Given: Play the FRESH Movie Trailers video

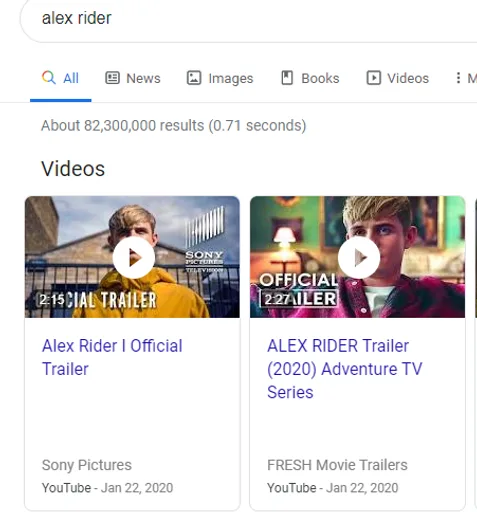Looking at the screenshot, I should (359, 258).
